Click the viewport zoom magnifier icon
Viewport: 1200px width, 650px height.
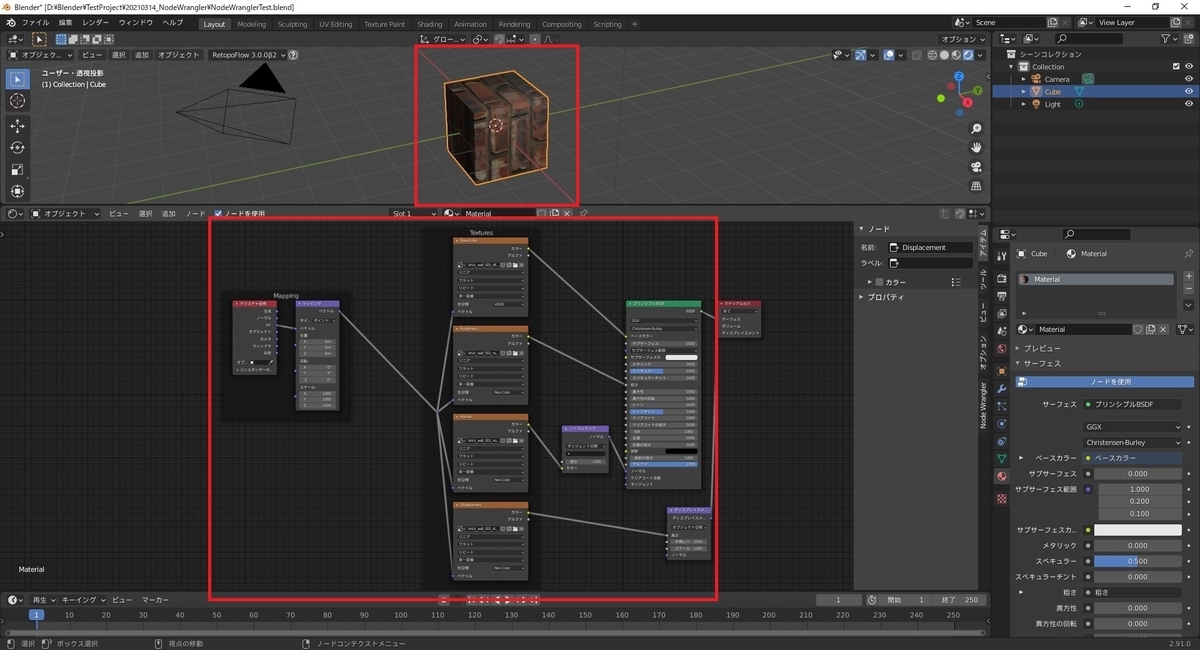[x=975, y=129]
